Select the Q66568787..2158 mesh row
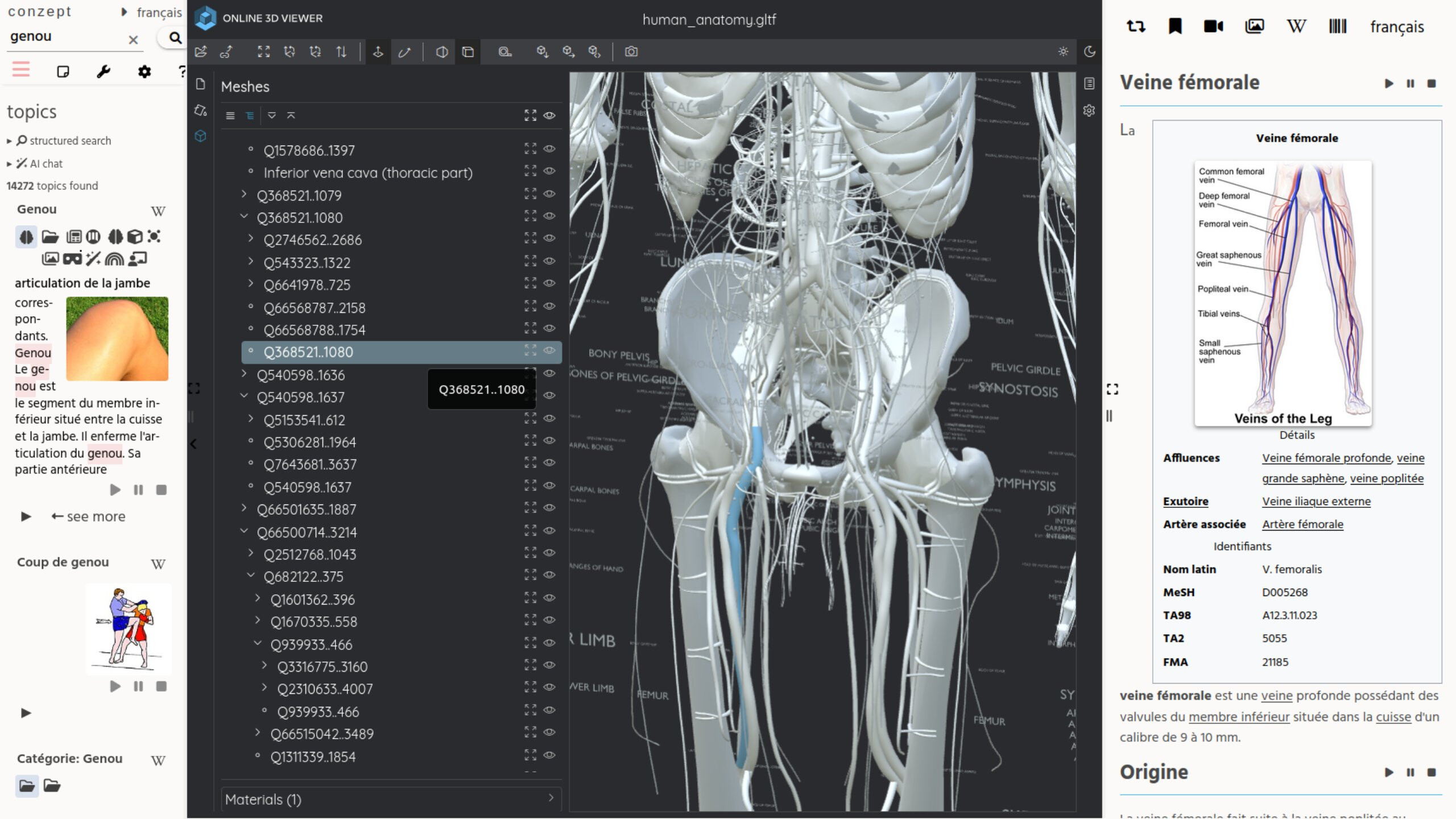 coord(402,308)
